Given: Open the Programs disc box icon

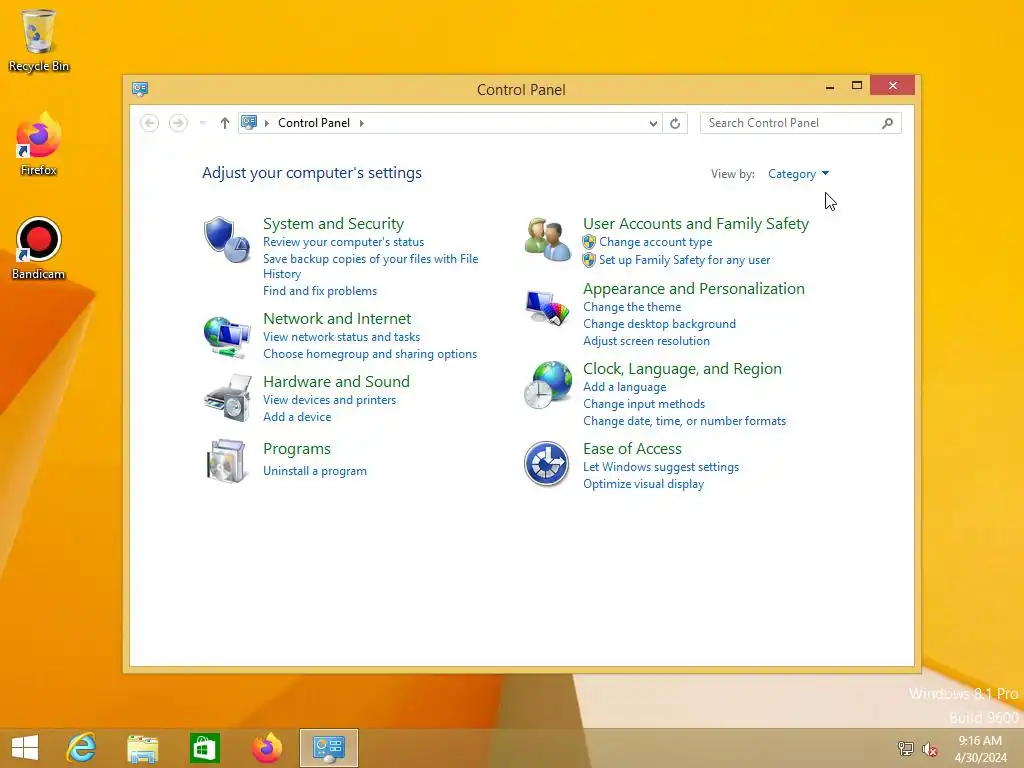Looking at the screenshot, I should (x=226, y=461).
